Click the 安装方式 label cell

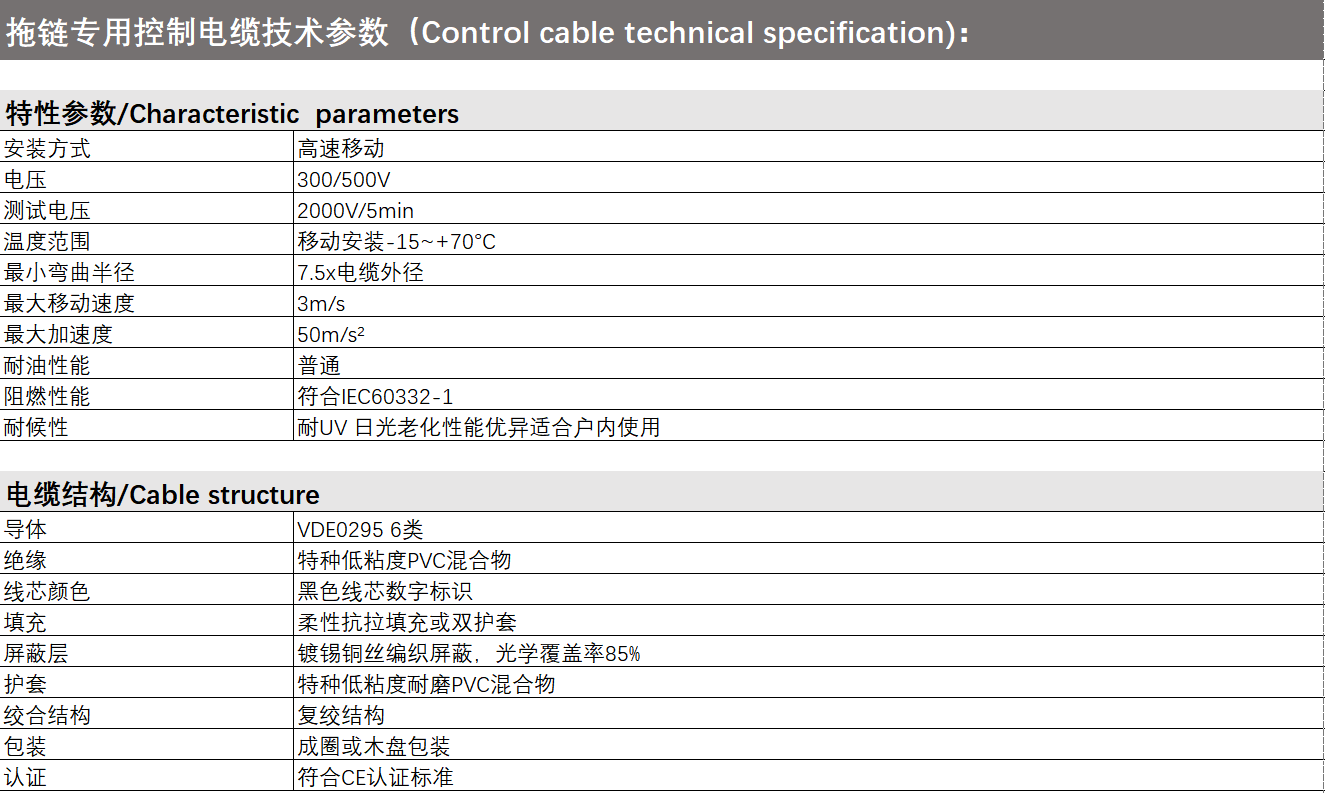pyautogui.click(x=47, y=149)
